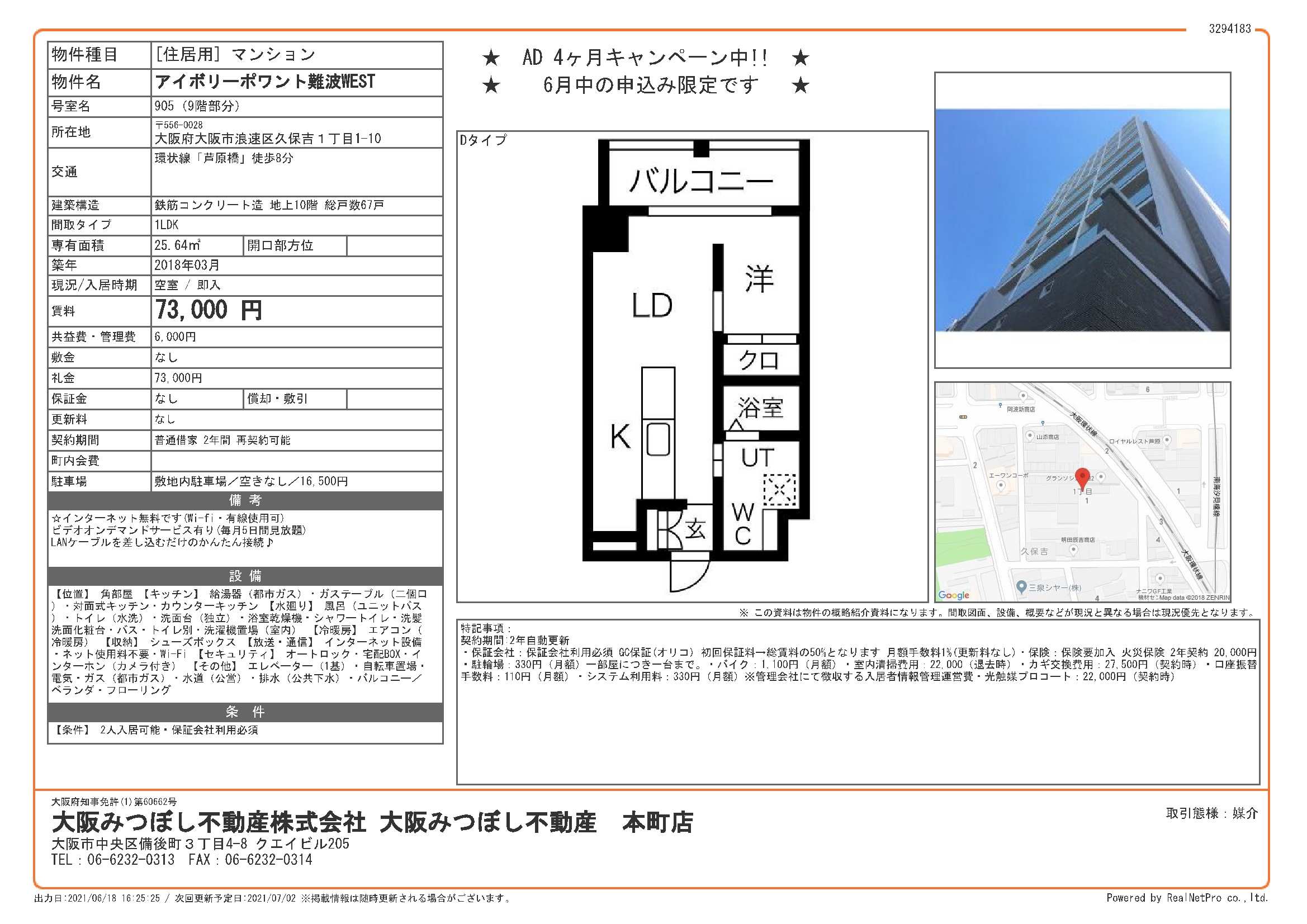Click the layout type 1LDK value
The height and width of the screenshot is (924, 1307).
(x=166, y=225)
